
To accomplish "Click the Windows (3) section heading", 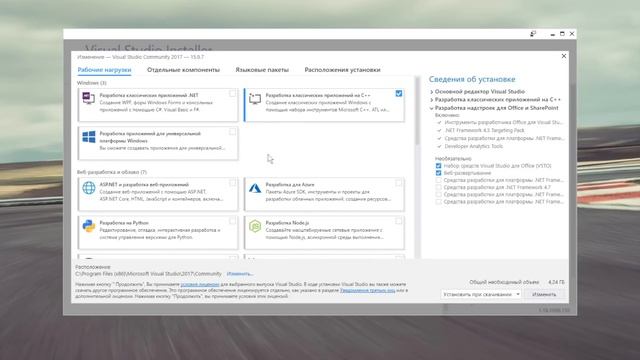I will pos(92,83).
